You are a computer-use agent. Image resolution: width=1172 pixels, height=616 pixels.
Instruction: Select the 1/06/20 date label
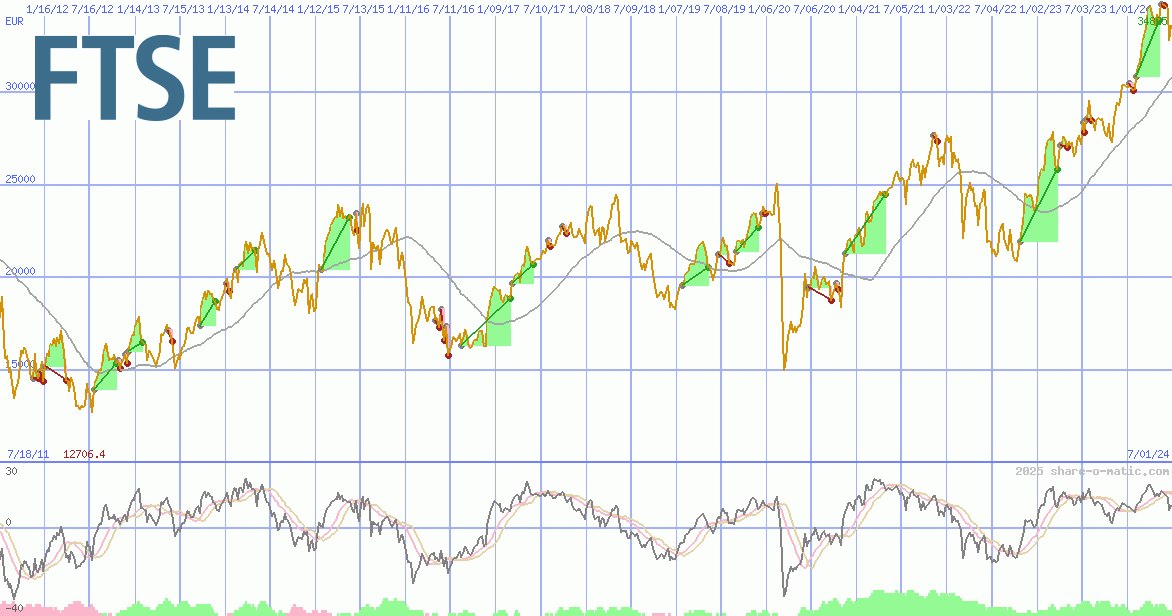[x=768, y=9]
